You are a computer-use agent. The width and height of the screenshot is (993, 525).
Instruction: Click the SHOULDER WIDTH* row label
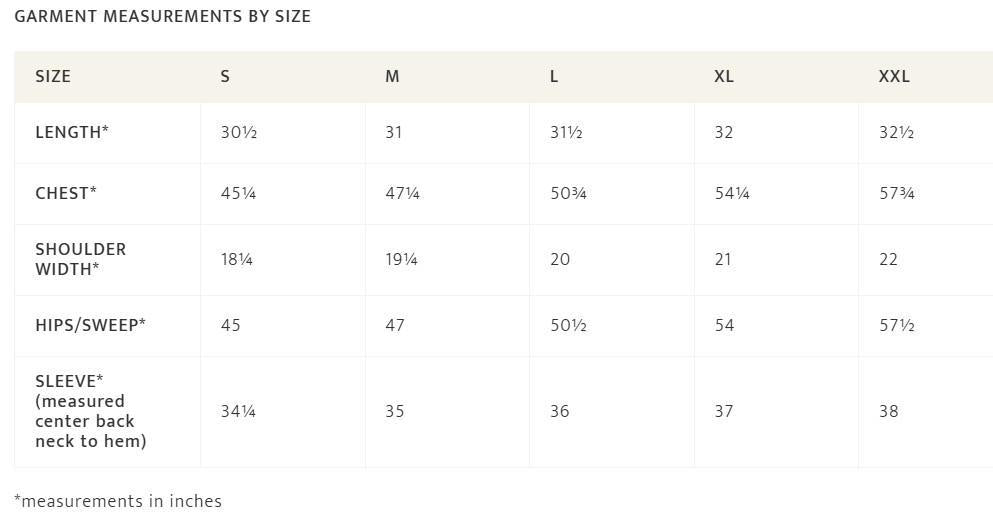[x=81, y=259]
